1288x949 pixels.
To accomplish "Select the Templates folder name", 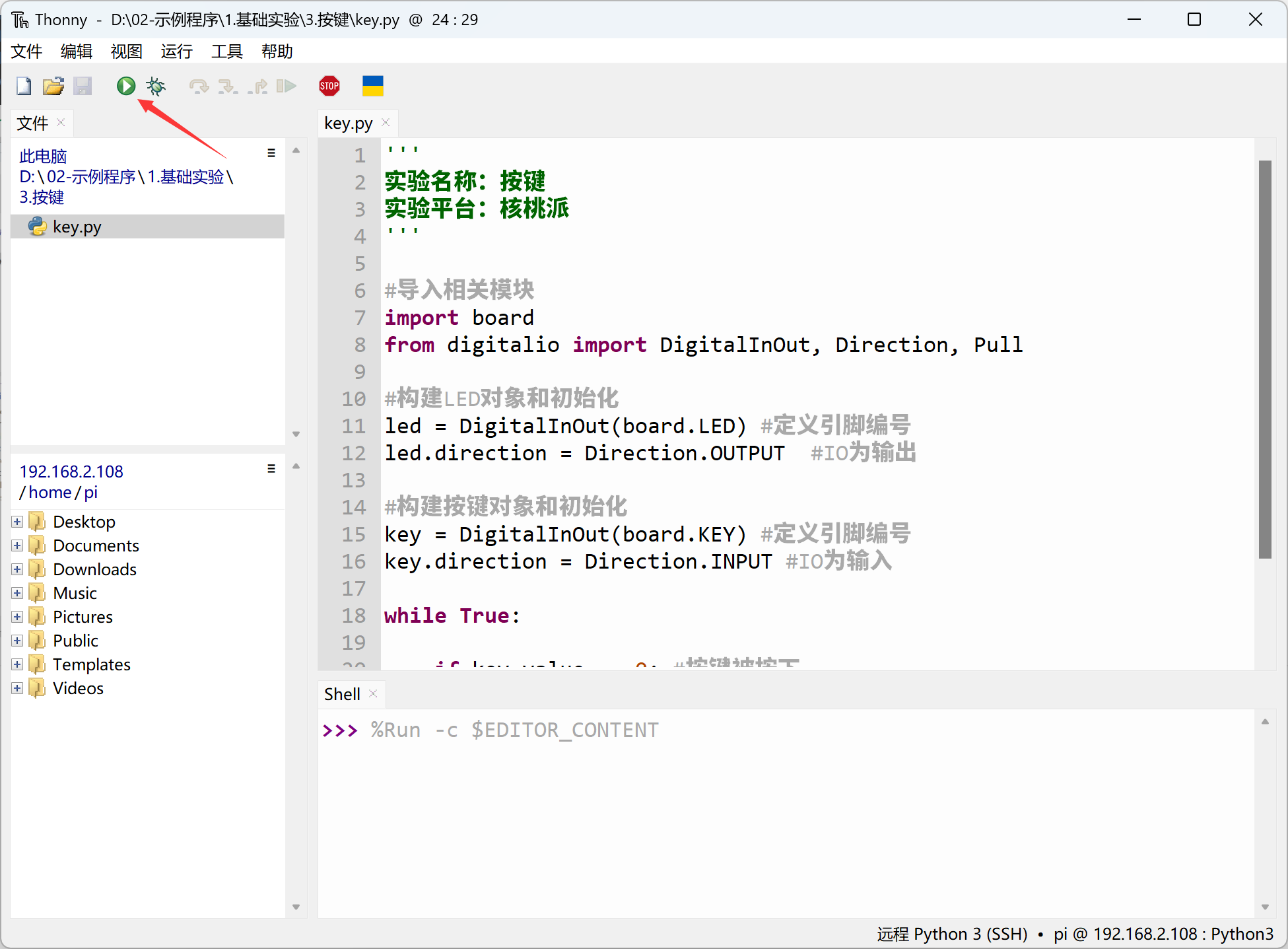I will tap(92, 664).
